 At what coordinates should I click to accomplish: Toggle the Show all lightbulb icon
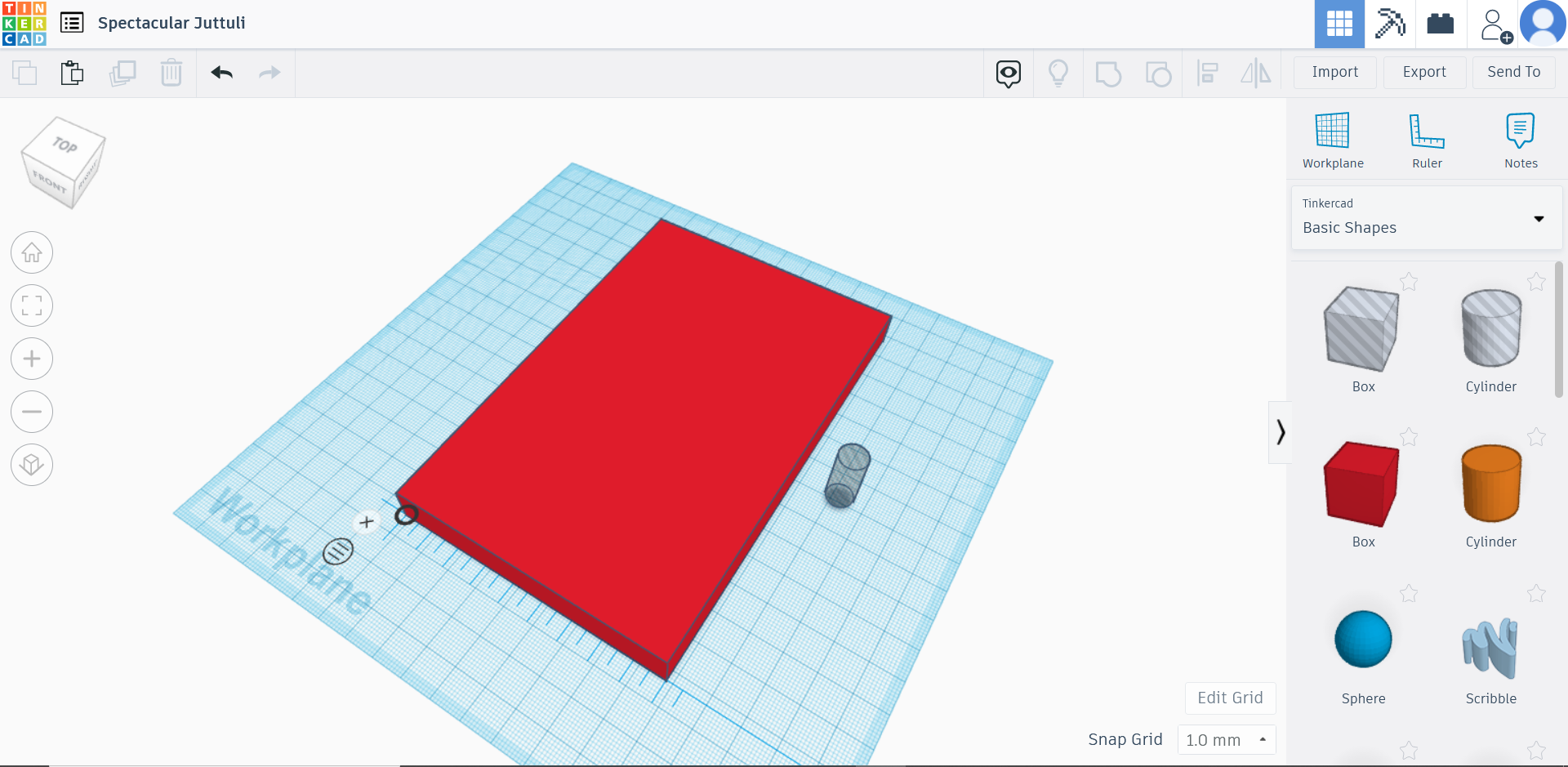coord(1058,74)
